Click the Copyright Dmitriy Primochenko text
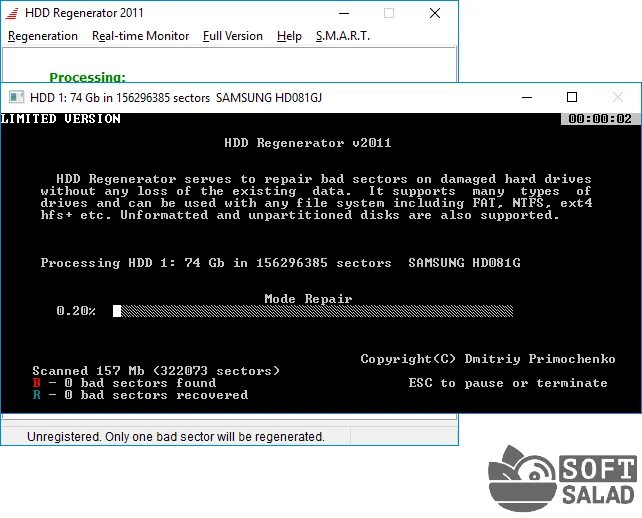This screenshot has width=642, height=518. 488,359
